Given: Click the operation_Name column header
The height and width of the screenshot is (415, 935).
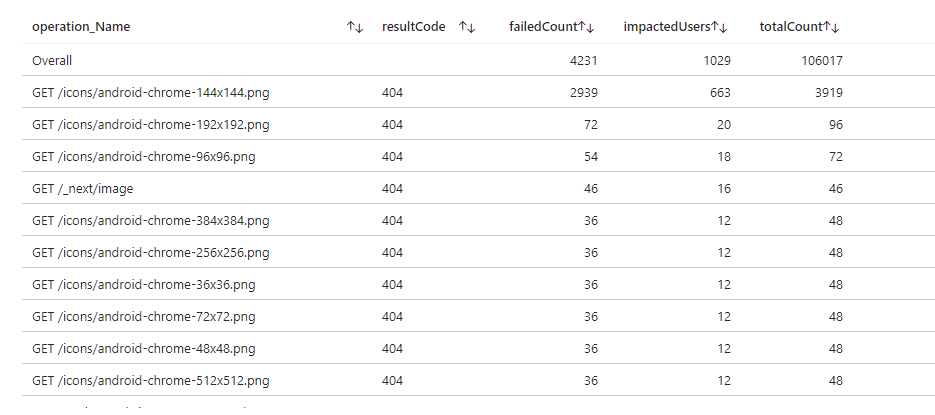Looking at the screenshot, I should point(81,27).
